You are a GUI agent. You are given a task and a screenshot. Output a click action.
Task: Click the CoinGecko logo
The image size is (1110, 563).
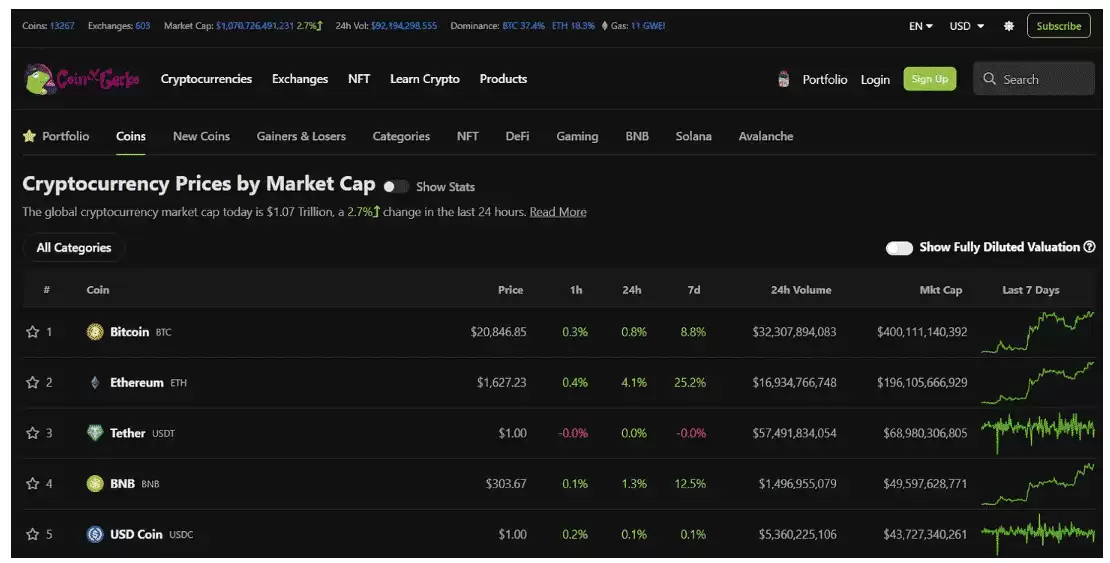[82, 79]
